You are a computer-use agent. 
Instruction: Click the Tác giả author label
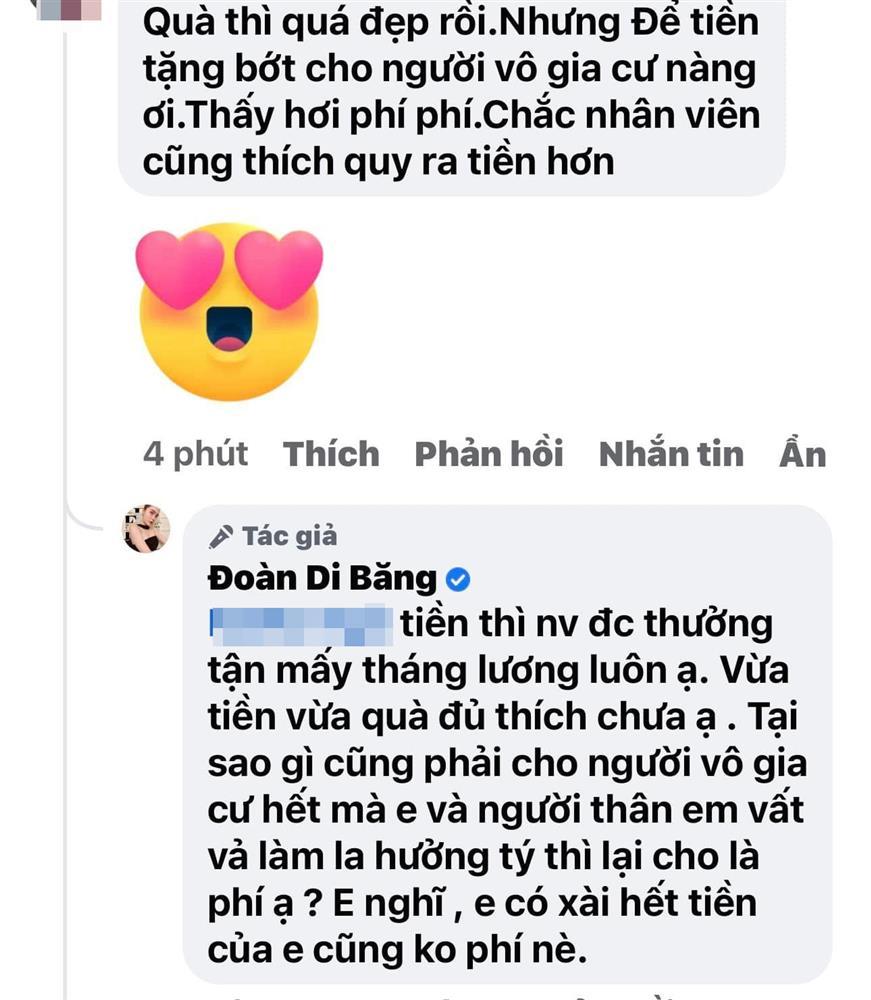pyautogui.click(x=289, y=536)
